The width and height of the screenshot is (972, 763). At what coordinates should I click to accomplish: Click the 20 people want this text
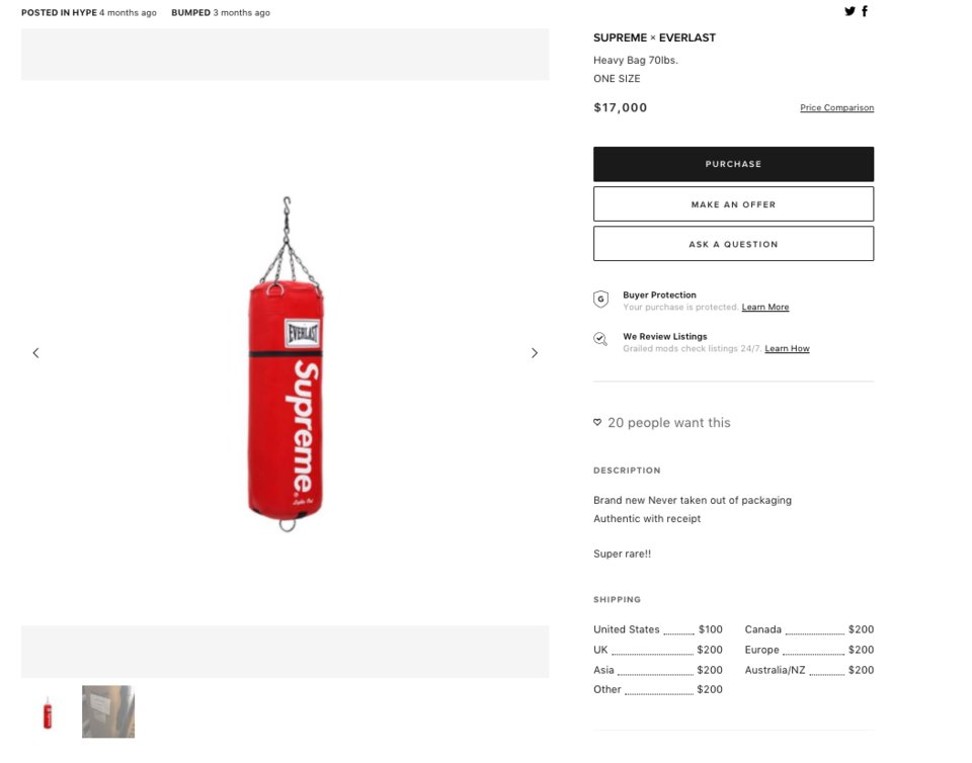point(669,423)
